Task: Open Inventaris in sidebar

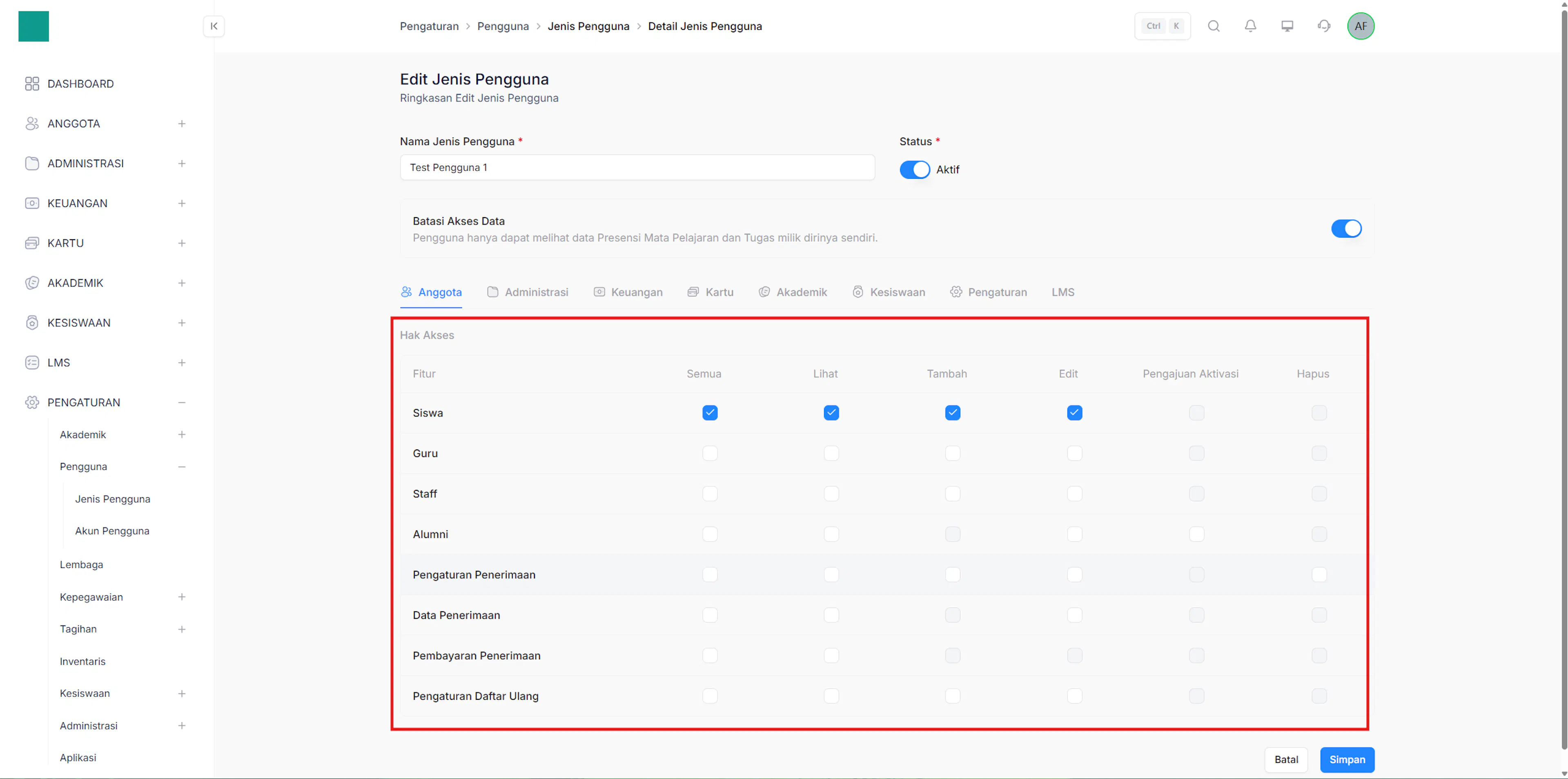Action: 83,661
